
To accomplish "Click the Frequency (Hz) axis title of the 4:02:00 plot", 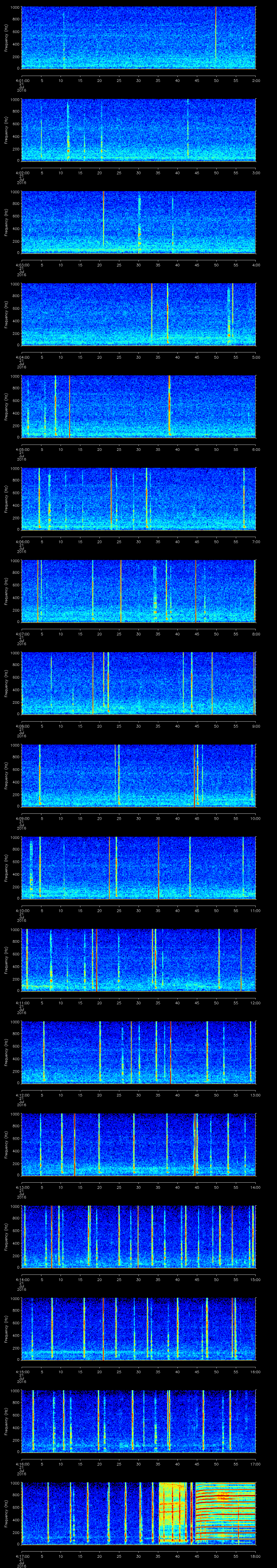I will (x=6, y=130).
